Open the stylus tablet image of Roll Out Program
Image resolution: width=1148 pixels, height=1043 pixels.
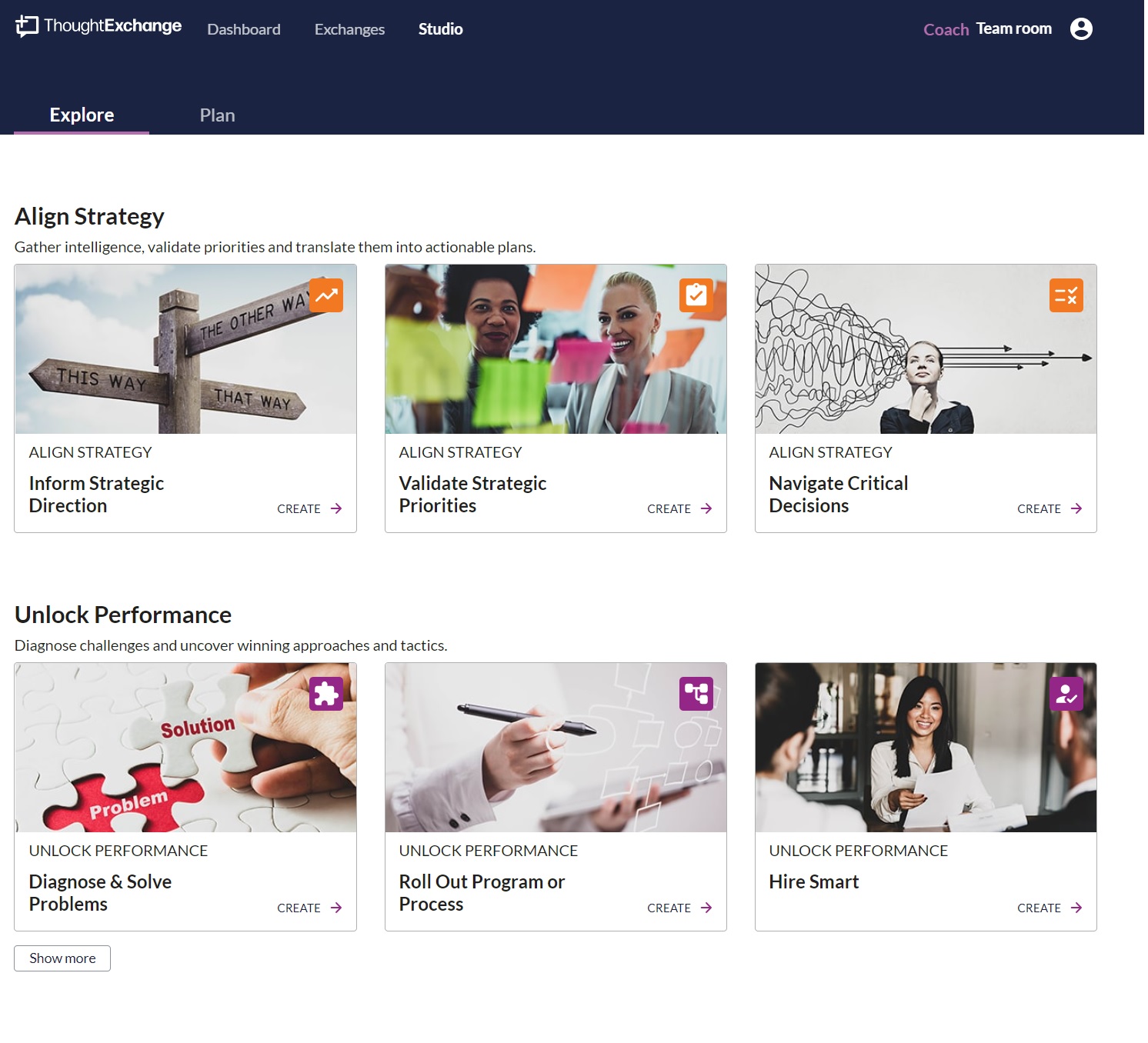(556, 748)
